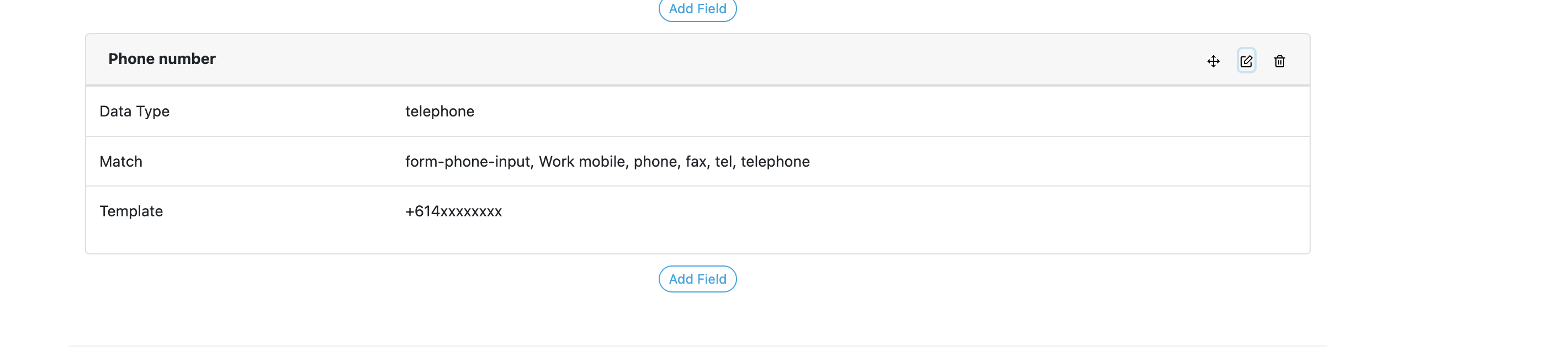The height and width of the screenshot is (351, 1568).
Task: Delete the Phone number field via trash icon
Action: tap(1279, 61)
